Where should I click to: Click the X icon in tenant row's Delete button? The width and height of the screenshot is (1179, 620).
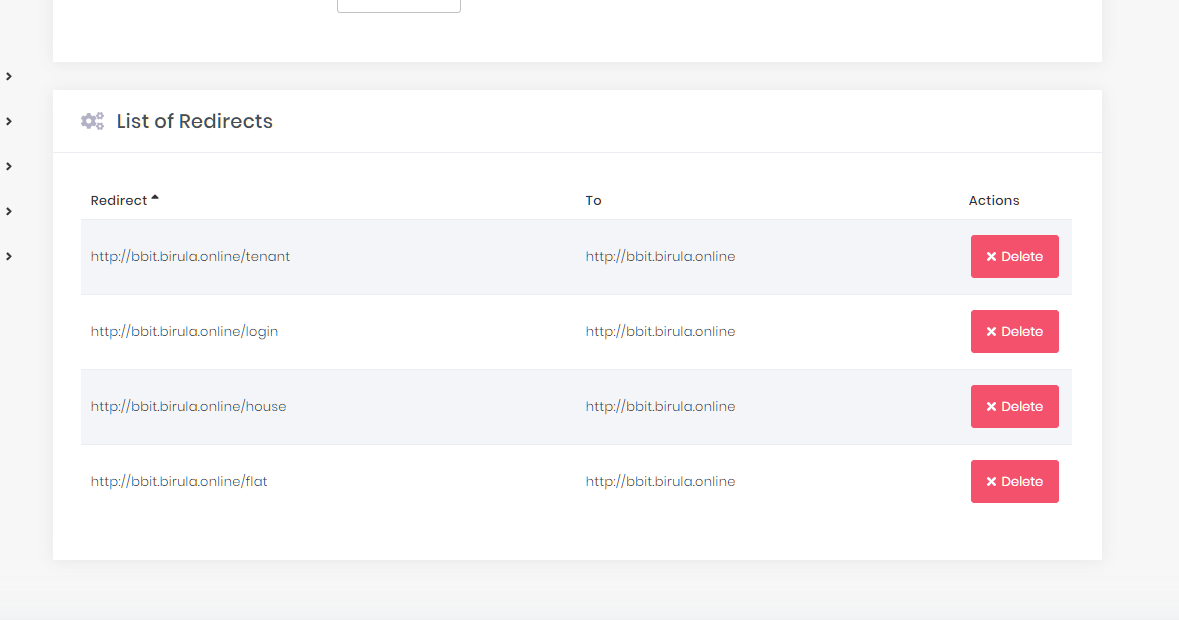point(991,257)
